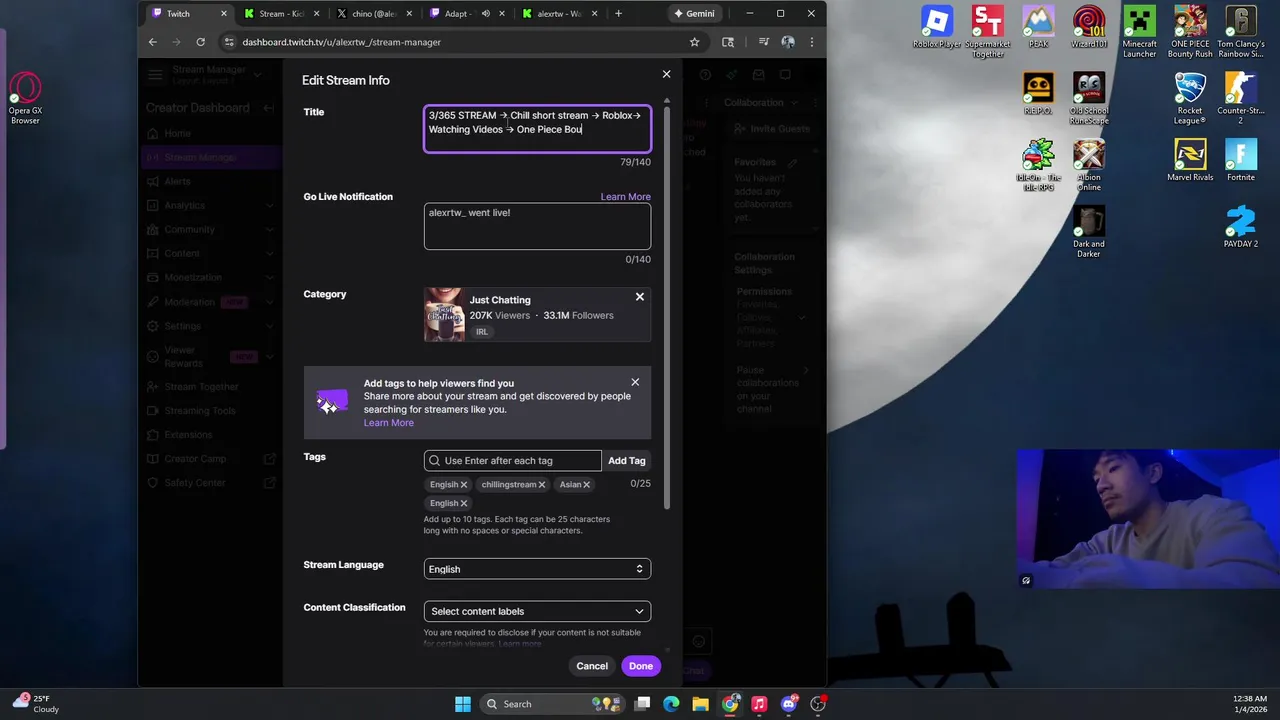Click the Just Chatting category thumbnail
The image size is (1280, 720).
pos(444,315)
